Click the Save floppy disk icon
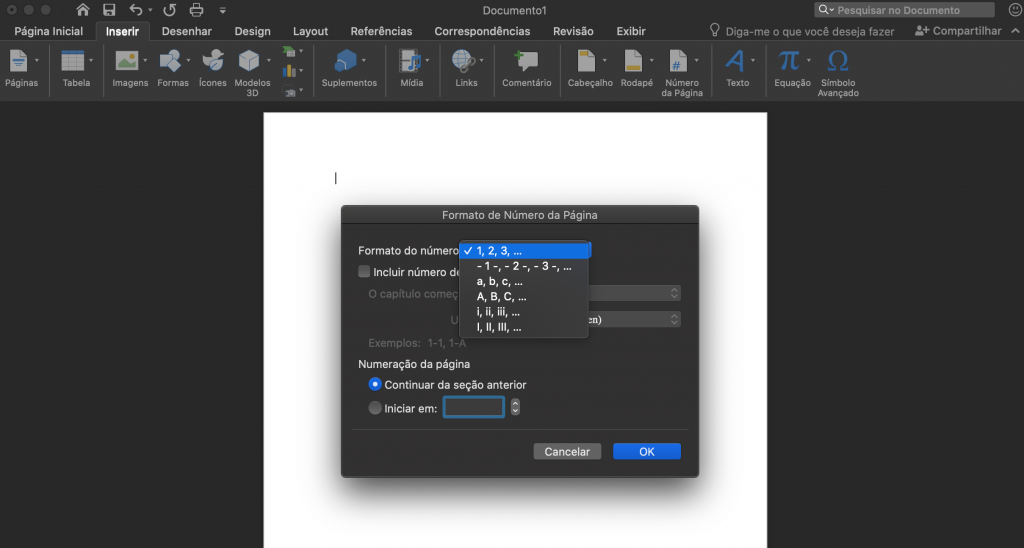The height and width of the screenshot is (548, 1024). pyautogui.click(x=109, y=10)
